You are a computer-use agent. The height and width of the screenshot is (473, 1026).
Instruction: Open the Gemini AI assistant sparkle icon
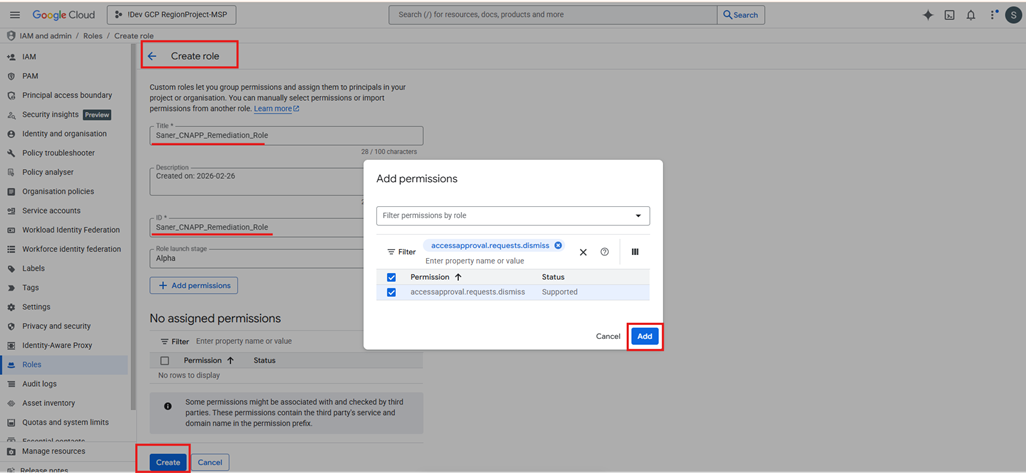coord(927,15)
